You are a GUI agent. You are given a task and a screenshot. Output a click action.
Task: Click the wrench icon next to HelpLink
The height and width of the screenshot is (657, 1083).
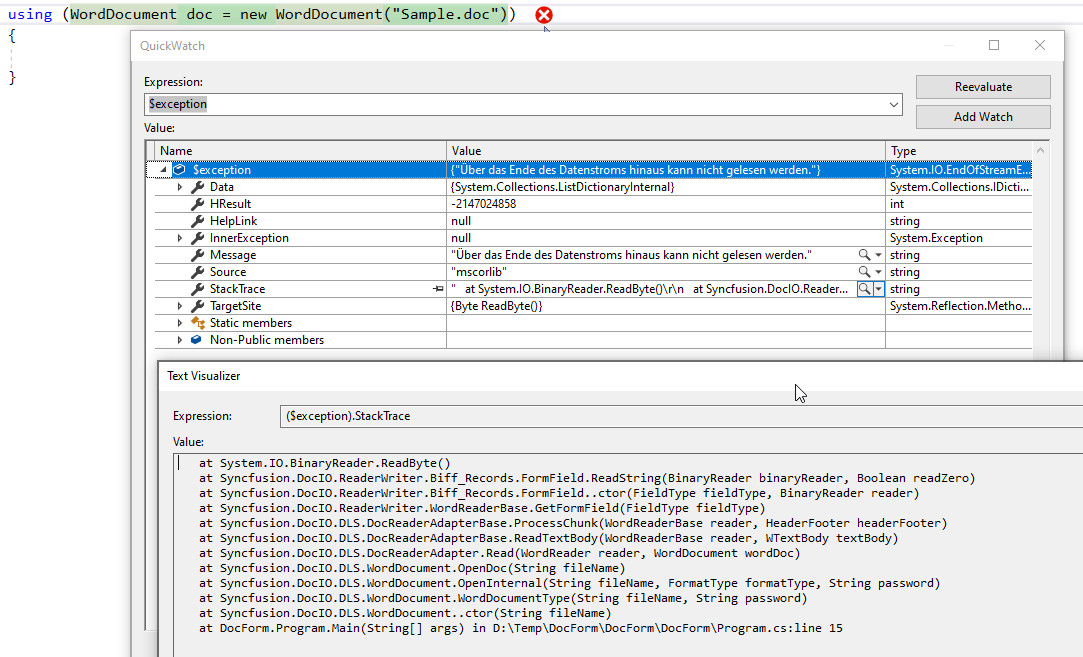[x=198, y=221]
